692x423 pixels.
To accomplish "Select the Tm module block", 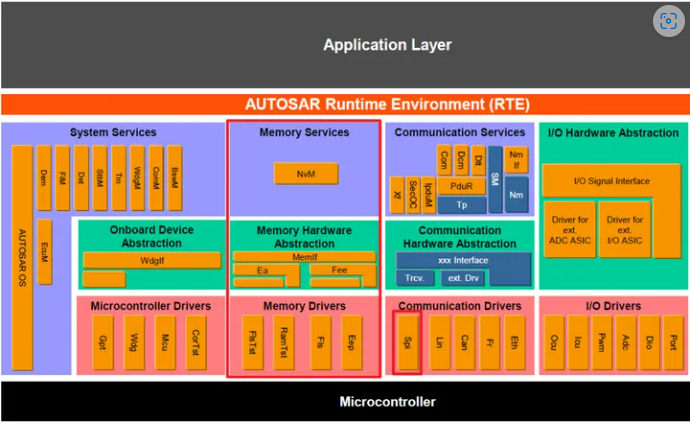I will pyautogui.click(x=119, y=178).
